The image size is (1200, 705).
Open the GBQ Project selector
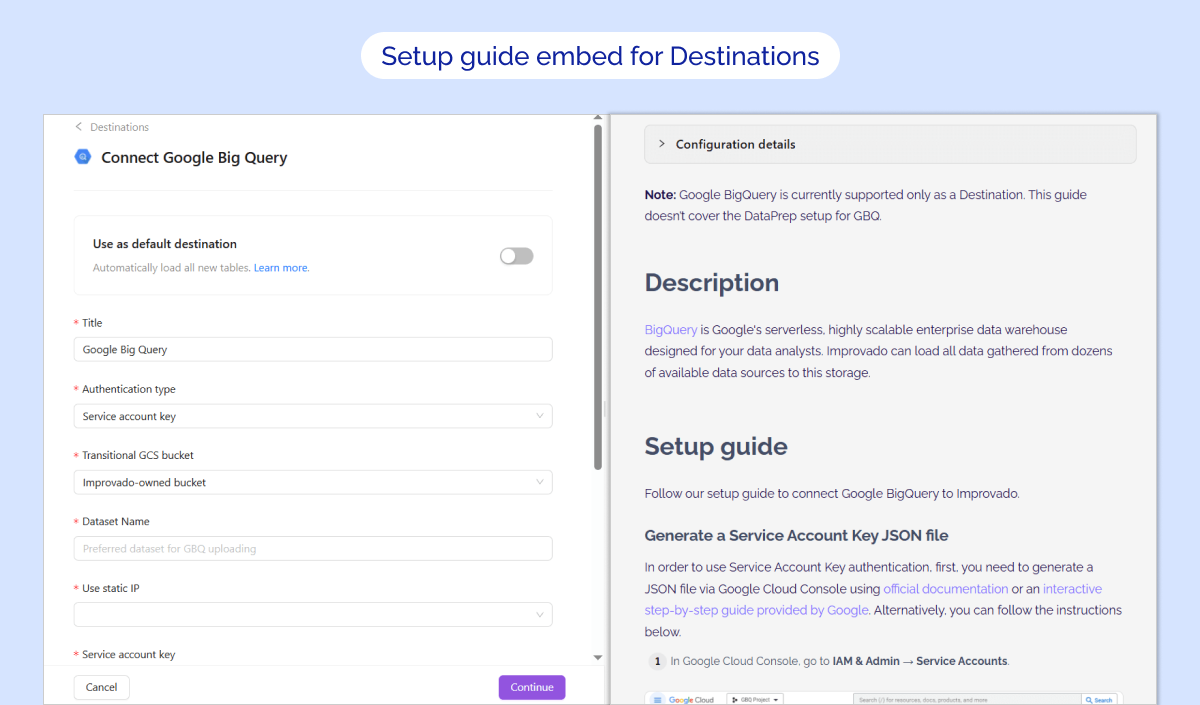pos(755,700)
